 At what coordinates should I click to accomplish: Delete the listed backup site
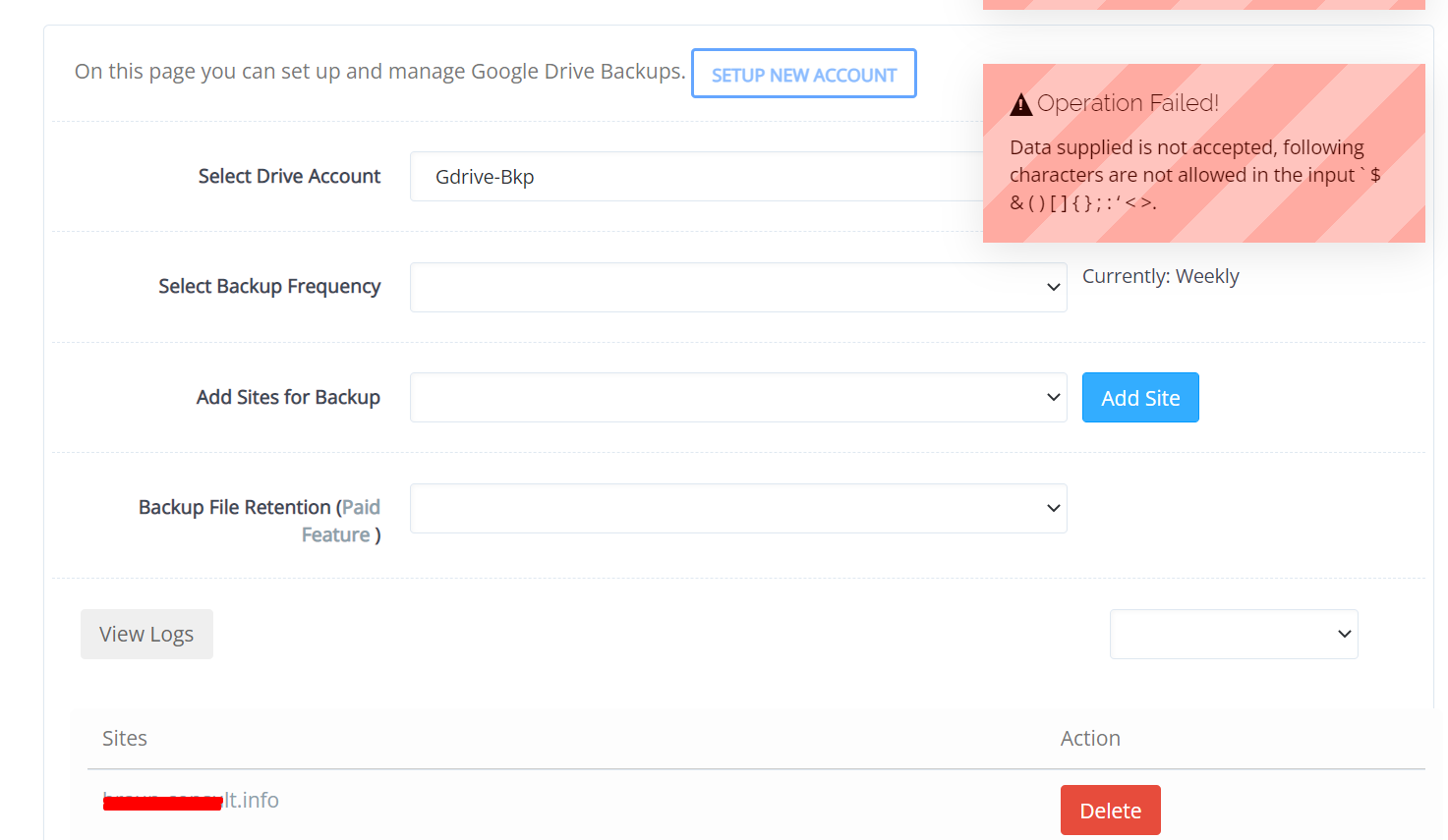click(x=1110, y=810)
